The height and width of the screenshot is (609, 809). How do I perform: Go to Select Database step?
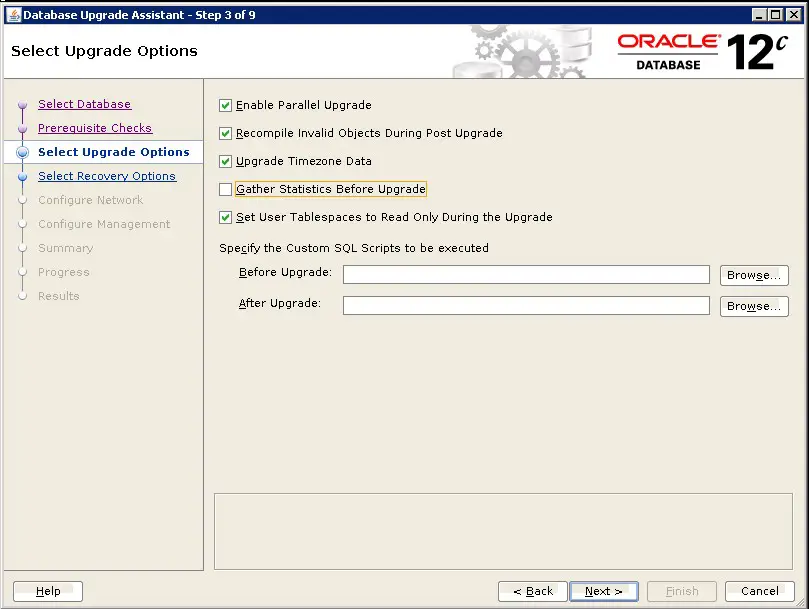85,104
